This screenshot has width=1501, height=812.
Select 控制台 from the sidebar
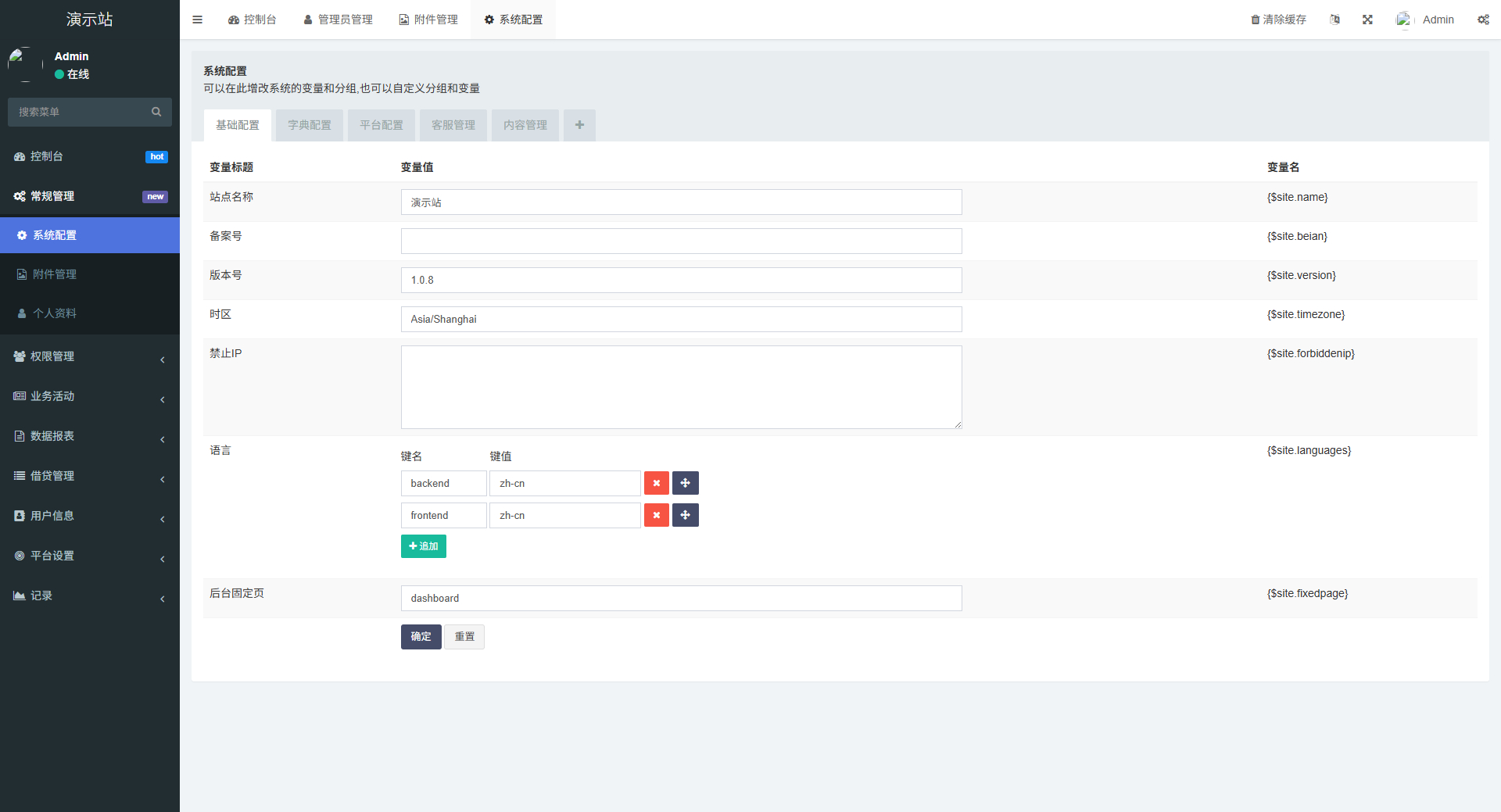tap(47, 156)
